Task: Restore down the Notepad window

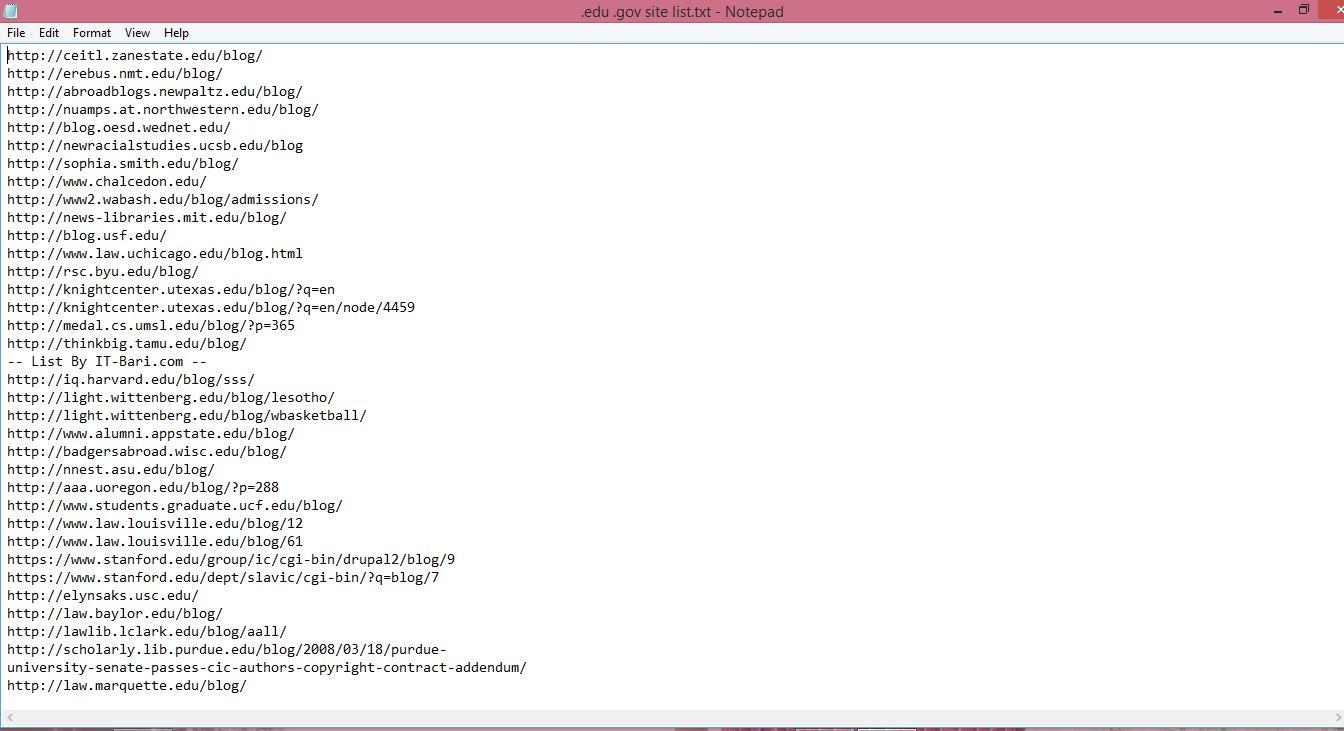Action: point(1304,11)
